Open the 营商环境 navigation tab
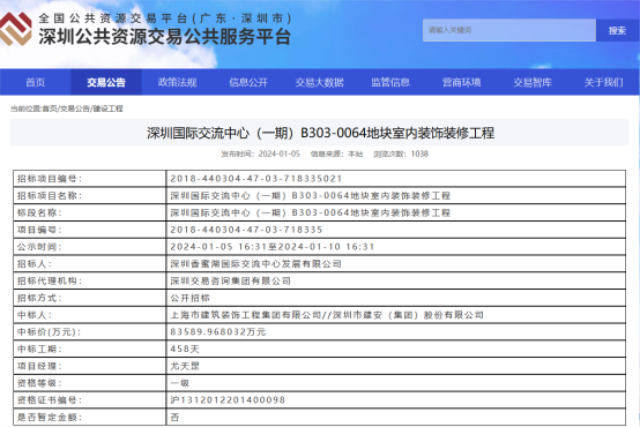 tap(461, 82)
